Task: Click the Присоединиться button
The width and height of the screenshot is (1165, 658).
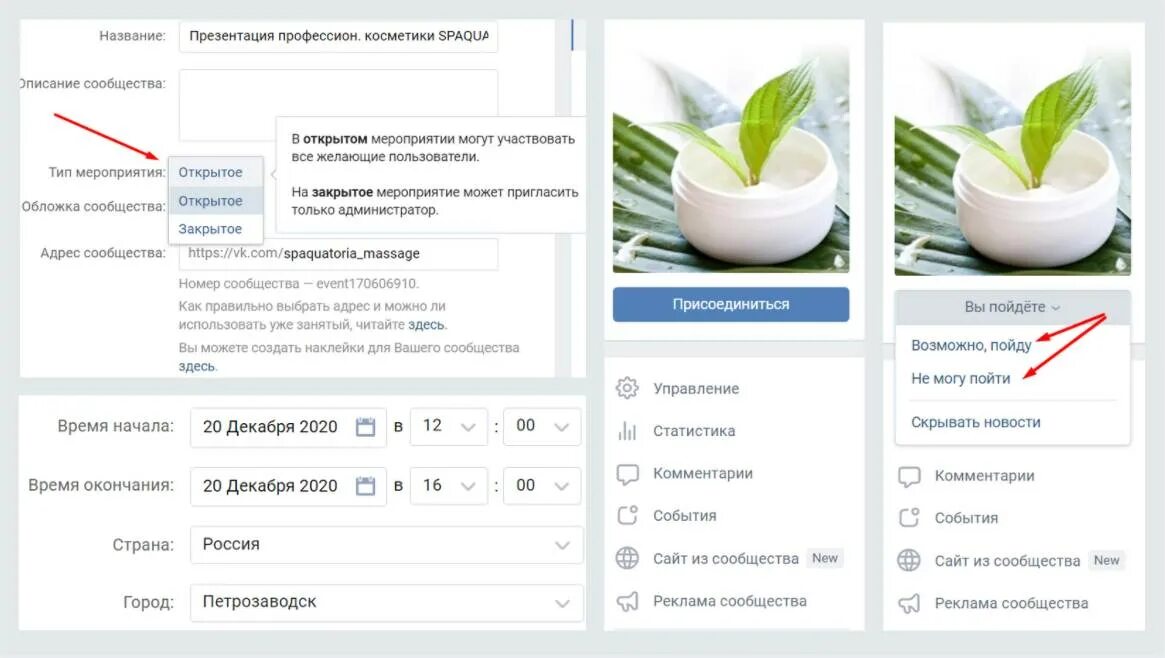Action: pyautogui.click(x=731, y=304)
